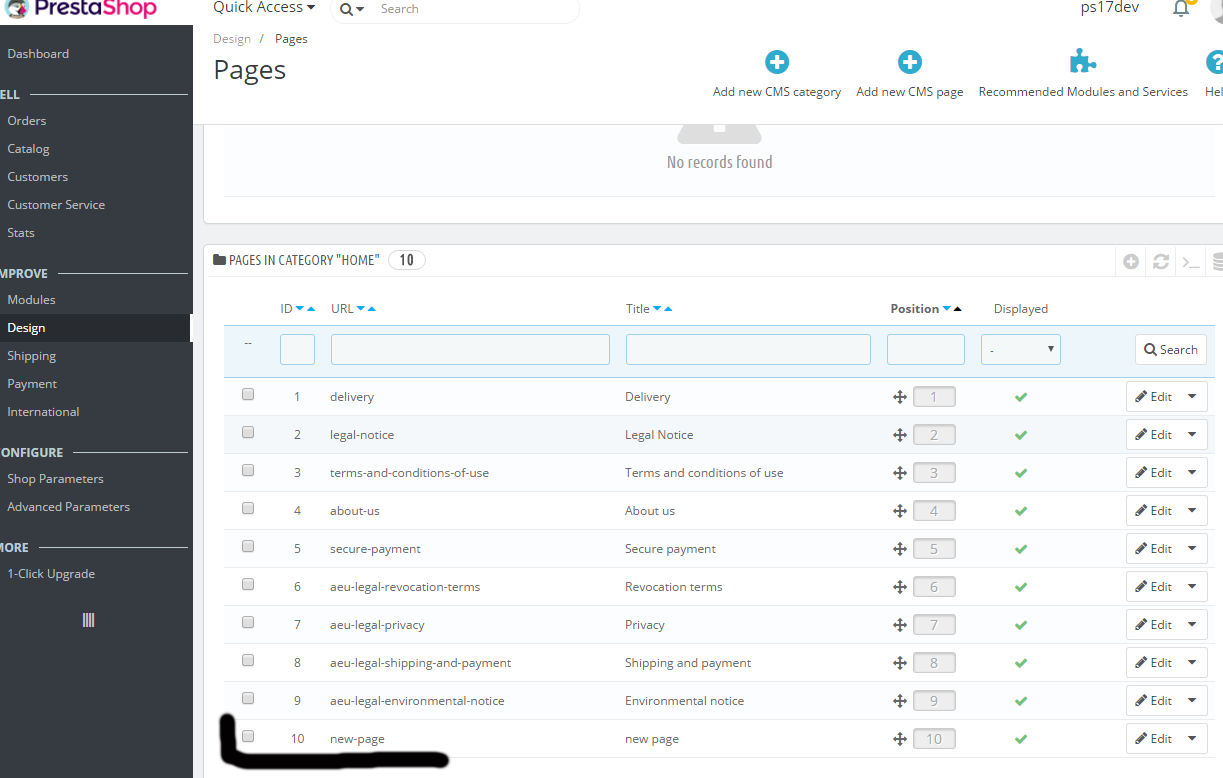Click the PrestaShop logo
Screen dimensions: 1223x778
[80, 9]
